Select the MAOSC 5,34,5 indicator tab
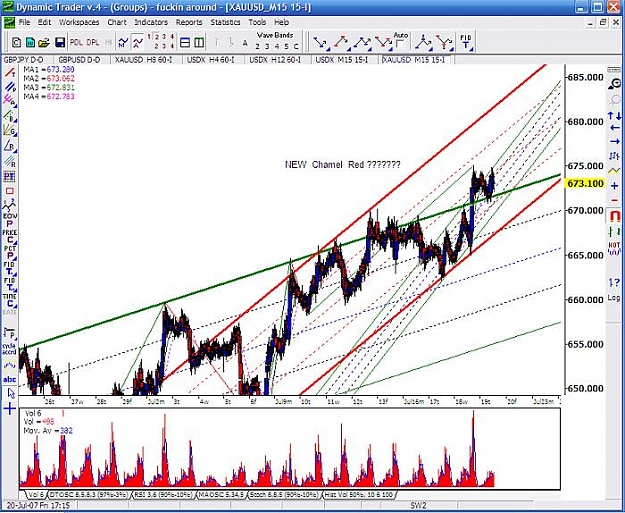This screenshot has height=513, width=625. click(222, 495)
